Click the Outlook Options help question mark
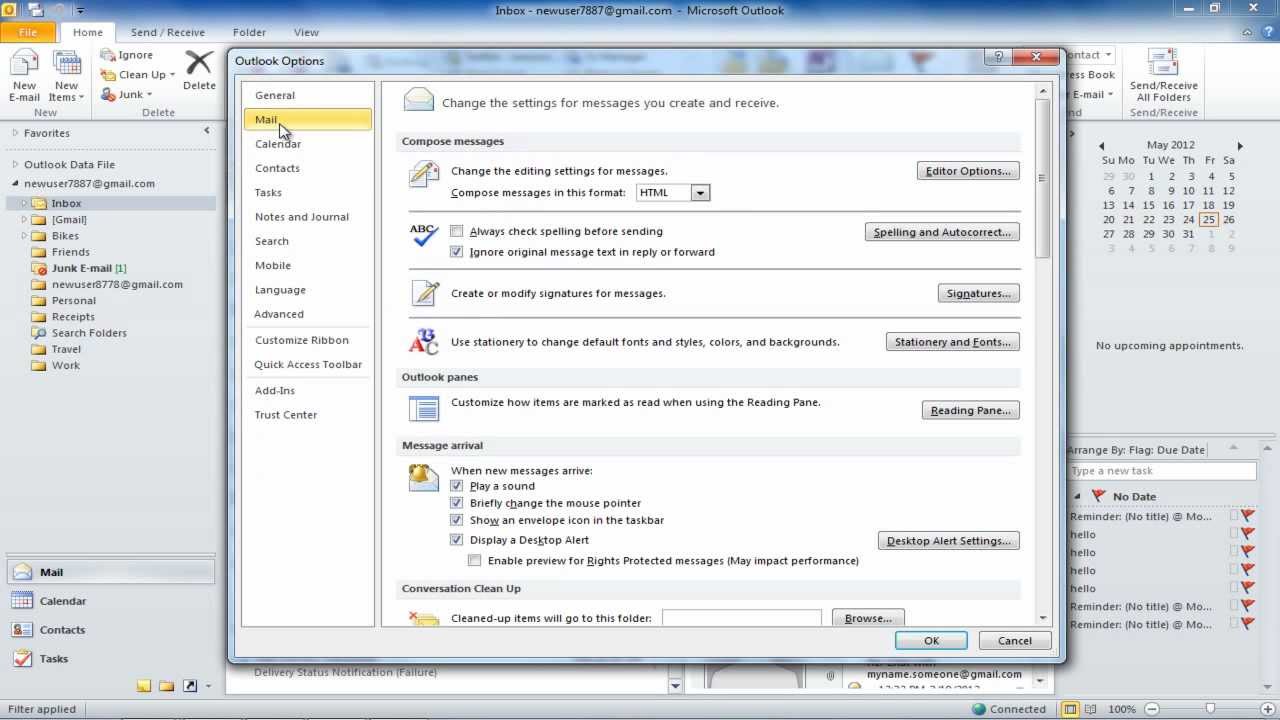The image size is (1280, 720). [998, 57]
